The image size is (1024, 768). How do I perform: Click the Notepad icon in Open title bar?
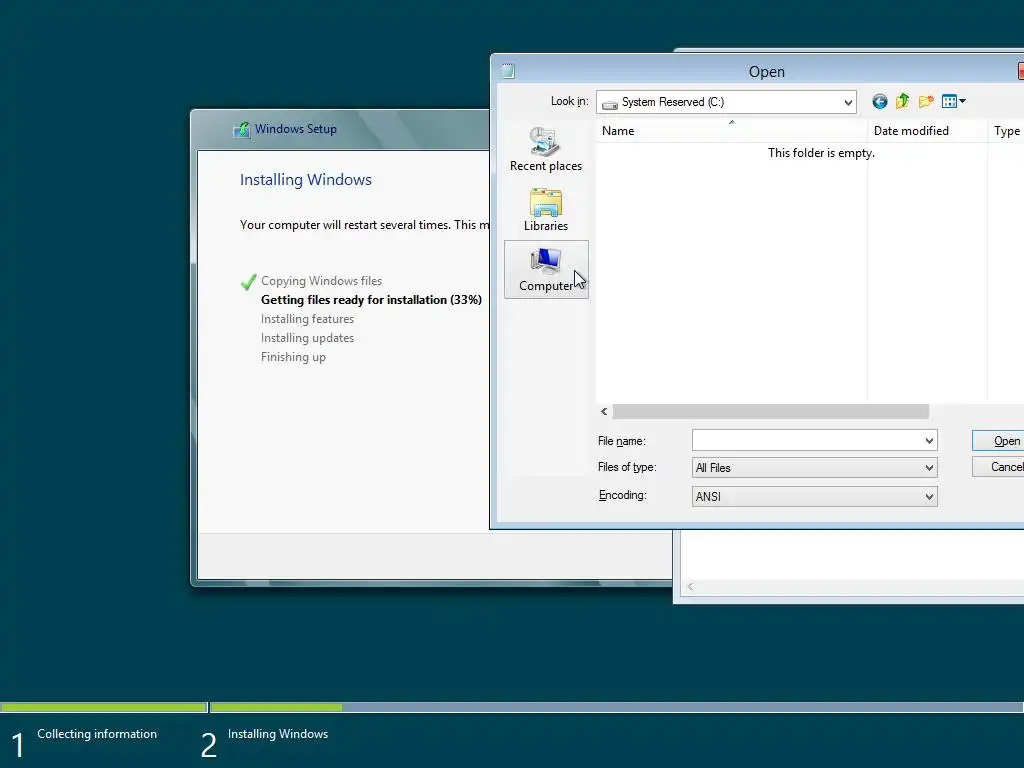[x=508, y=71]
